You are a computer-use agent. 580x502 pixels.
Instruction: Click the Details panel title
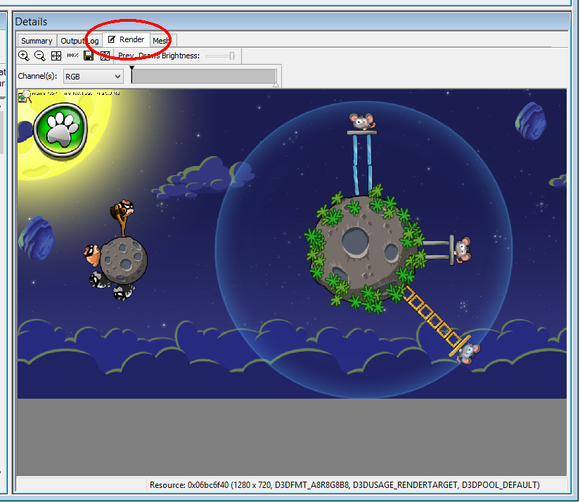(x=31, y=21)
